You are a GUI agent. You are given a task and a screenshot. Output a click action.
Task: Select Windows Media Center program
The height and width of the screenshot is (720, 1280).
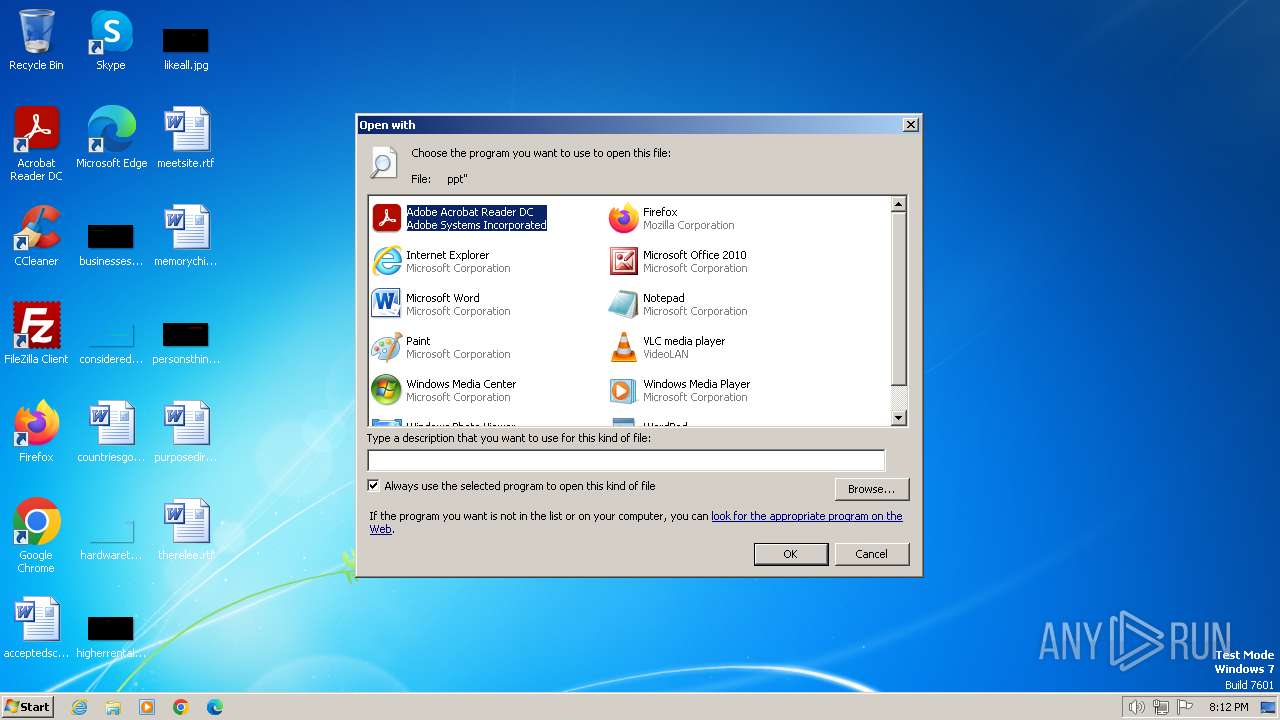[445, 390]
